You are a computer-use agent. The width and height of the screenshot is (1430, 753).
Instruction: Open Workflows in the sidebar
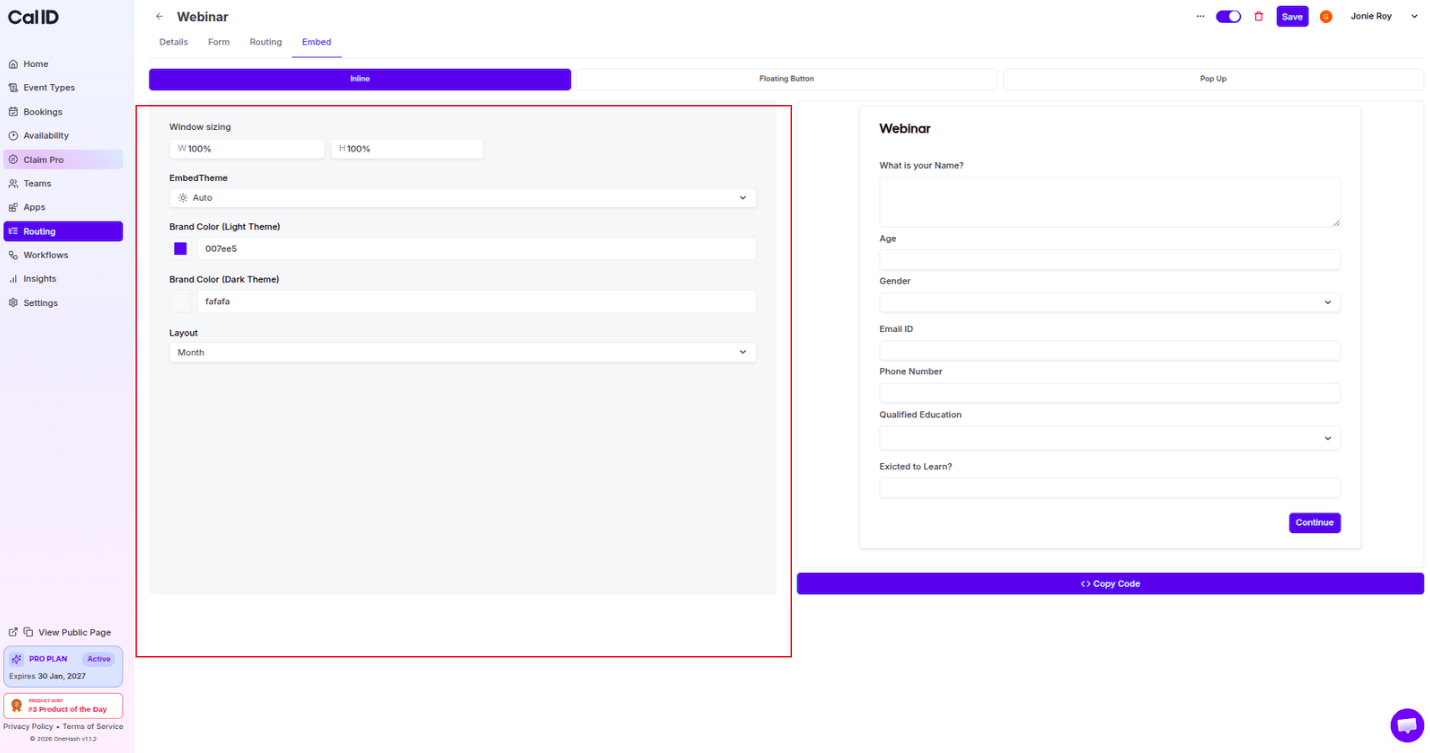tap(63, 255)
